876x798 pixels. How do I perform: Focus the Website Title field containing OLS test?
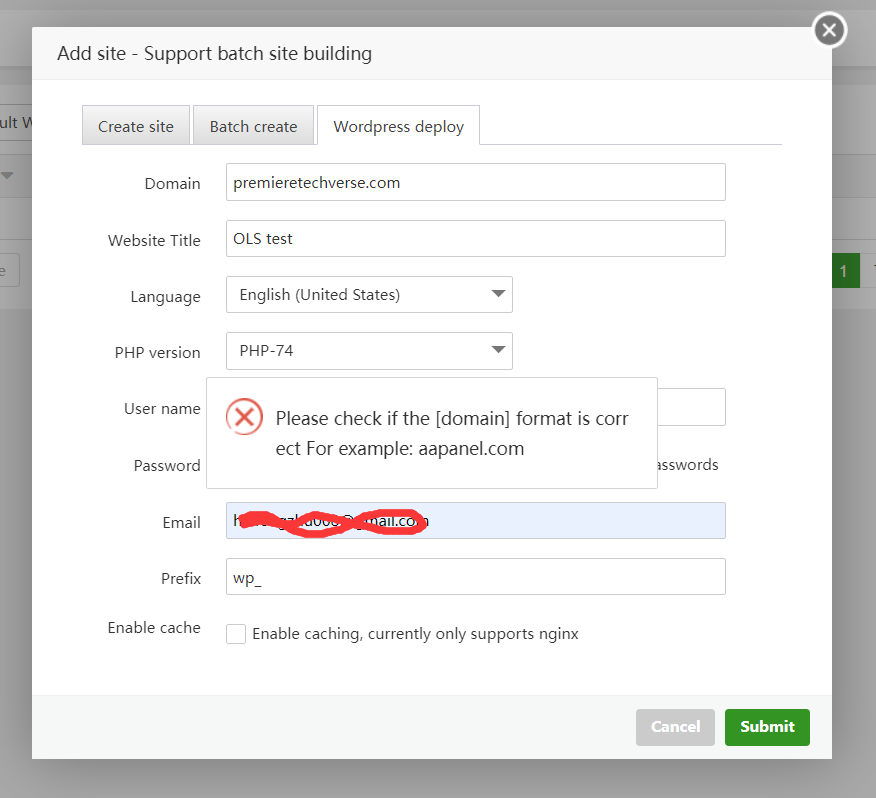coord(475,239)
